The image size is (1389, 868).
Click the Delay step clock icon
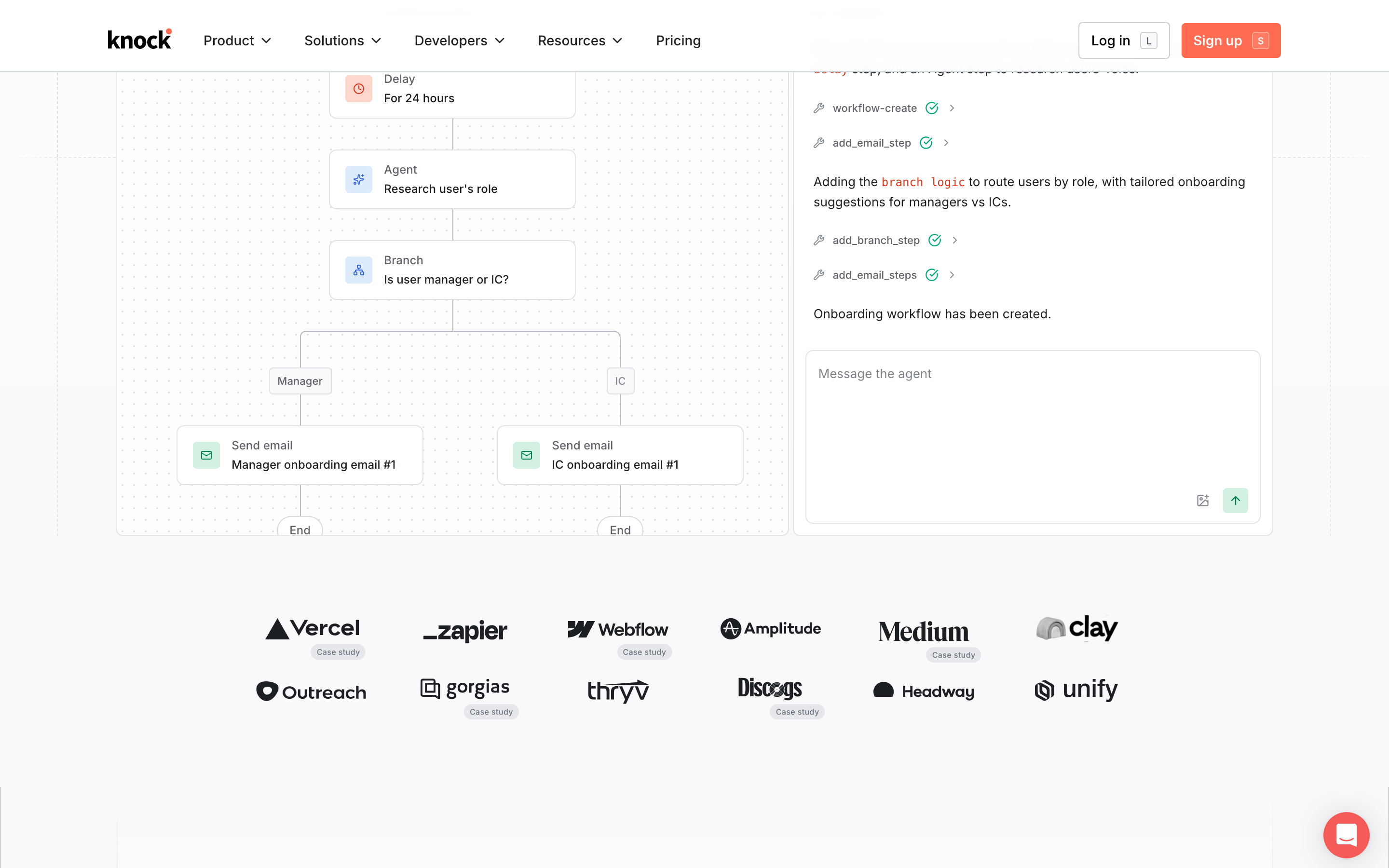click(x=359, y=88)
